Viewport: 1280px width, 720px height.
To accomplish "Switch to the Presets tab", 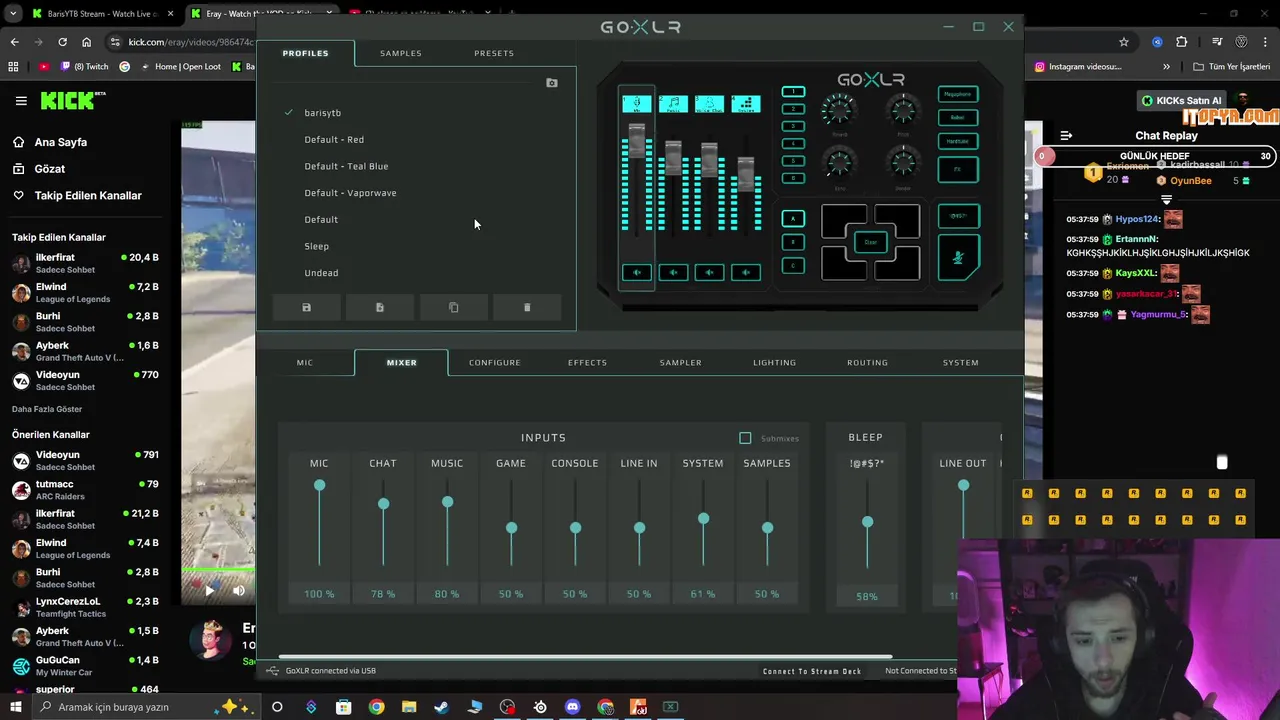I will point(494,53).
